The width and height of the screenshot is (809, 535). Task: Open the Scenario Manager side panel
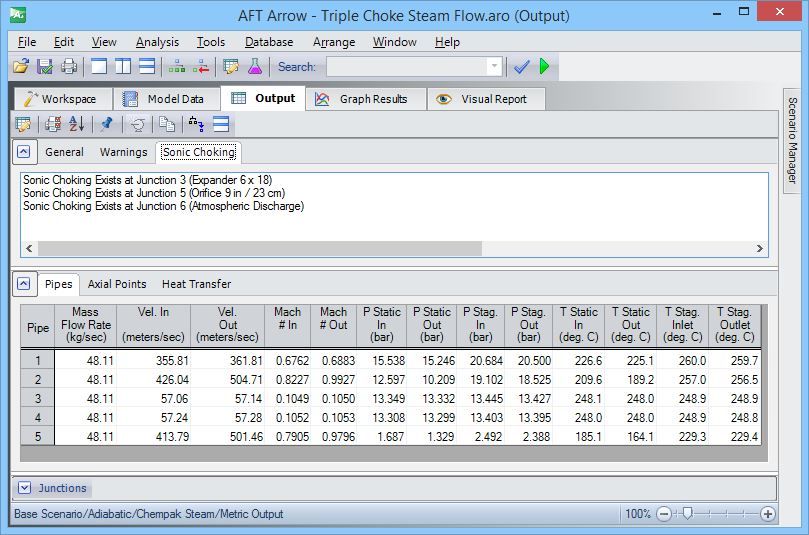point(792,140)
